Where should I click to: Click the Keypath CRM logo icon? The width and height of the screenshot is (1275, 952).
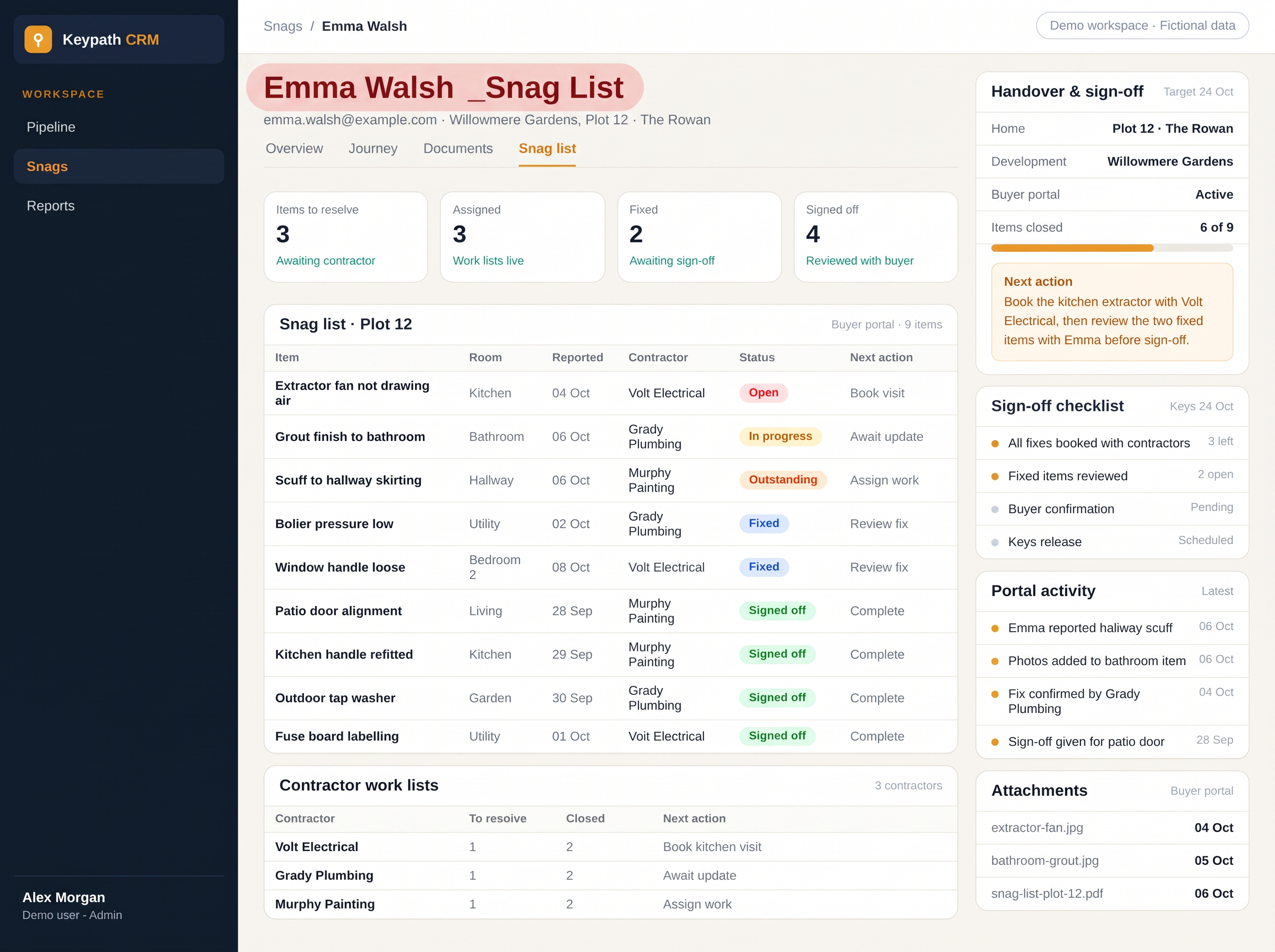38,39
